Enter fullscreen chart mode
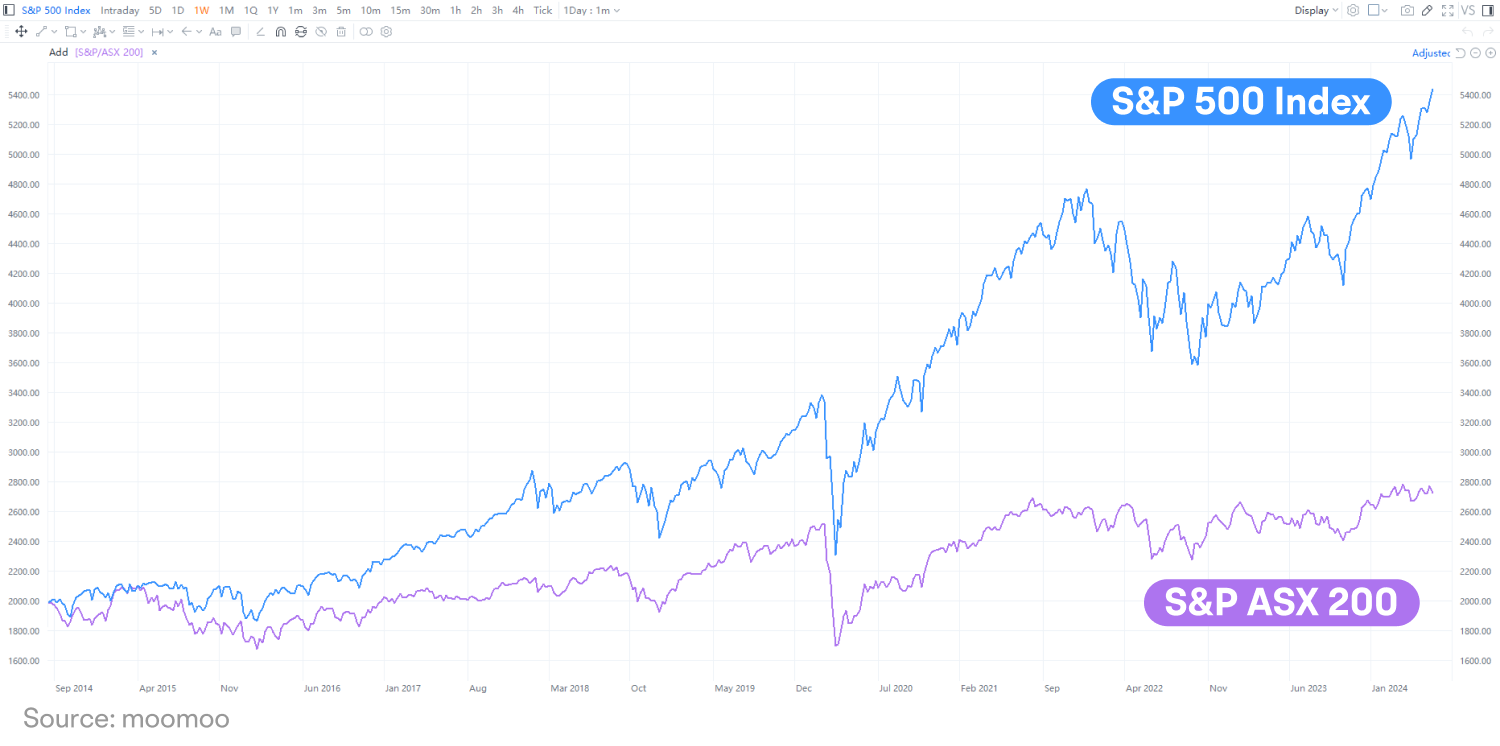This screenshot has width=1500, height=746. coord(1448,10)
